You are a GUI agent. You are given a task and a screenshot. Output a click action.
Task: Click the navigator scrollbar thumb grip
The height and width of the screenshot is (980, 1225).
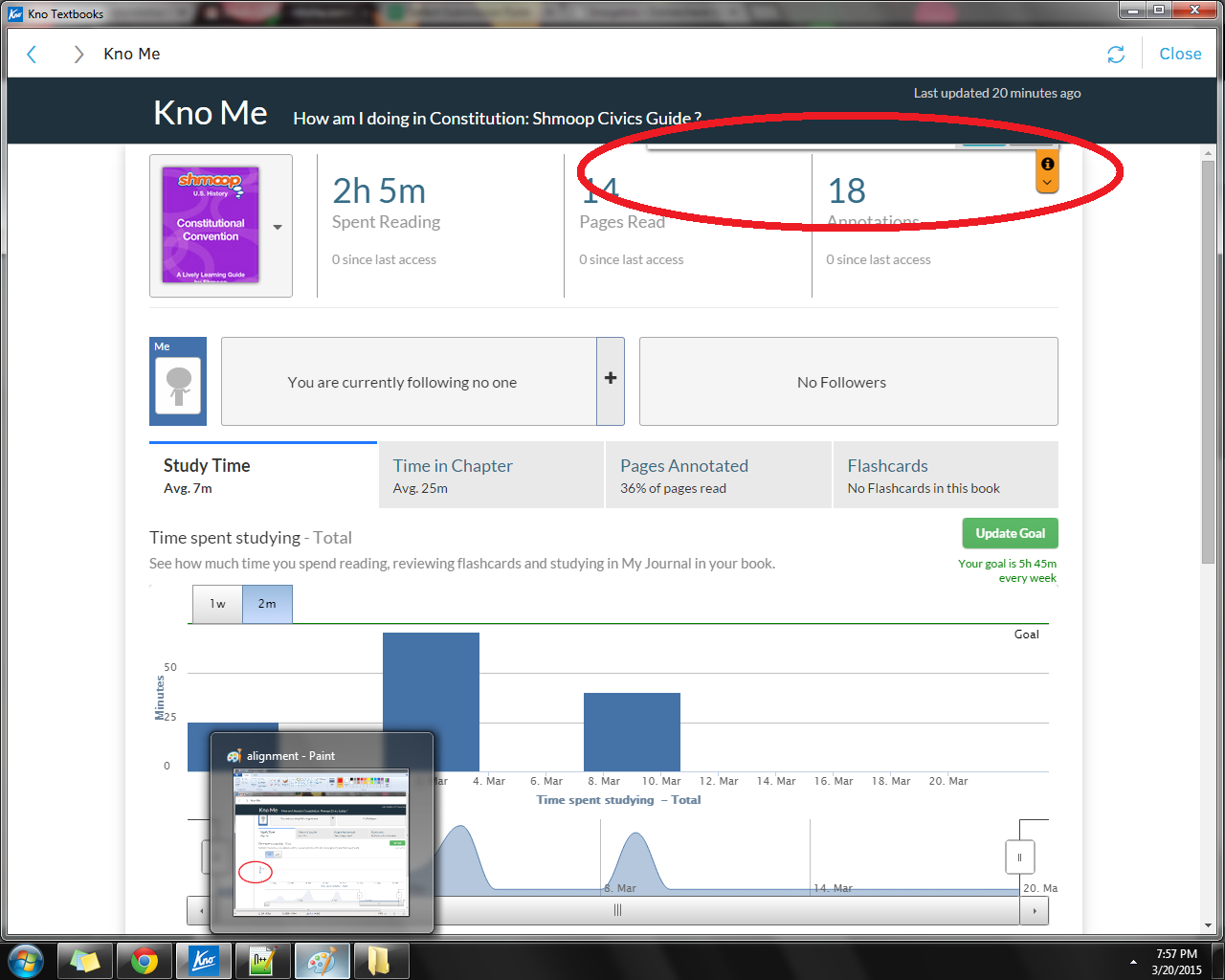click(617, 910)
